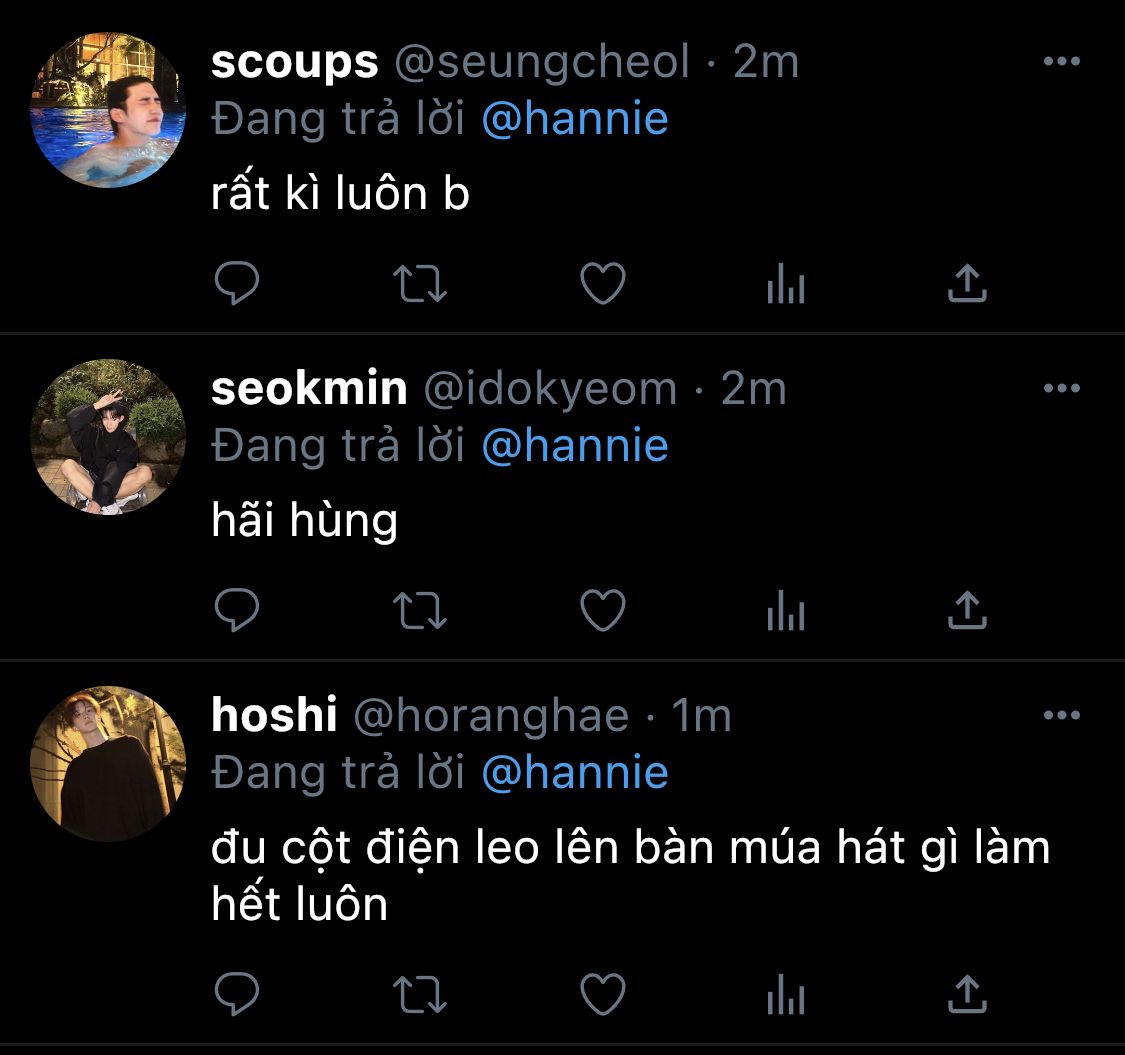This screenshot has height=1055, width=1125.
Task: Retweet scoups' reply
Action: coord(420,283)
